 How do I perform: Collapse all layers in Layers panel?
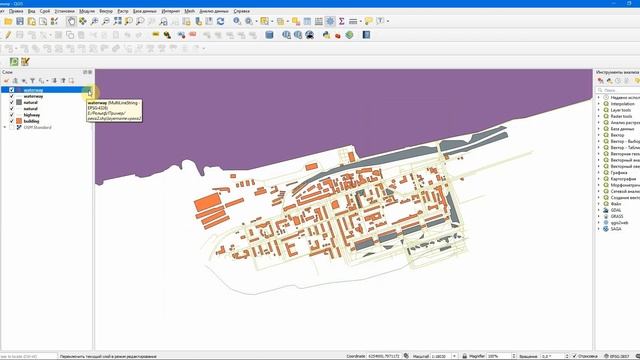click(63, 81)
